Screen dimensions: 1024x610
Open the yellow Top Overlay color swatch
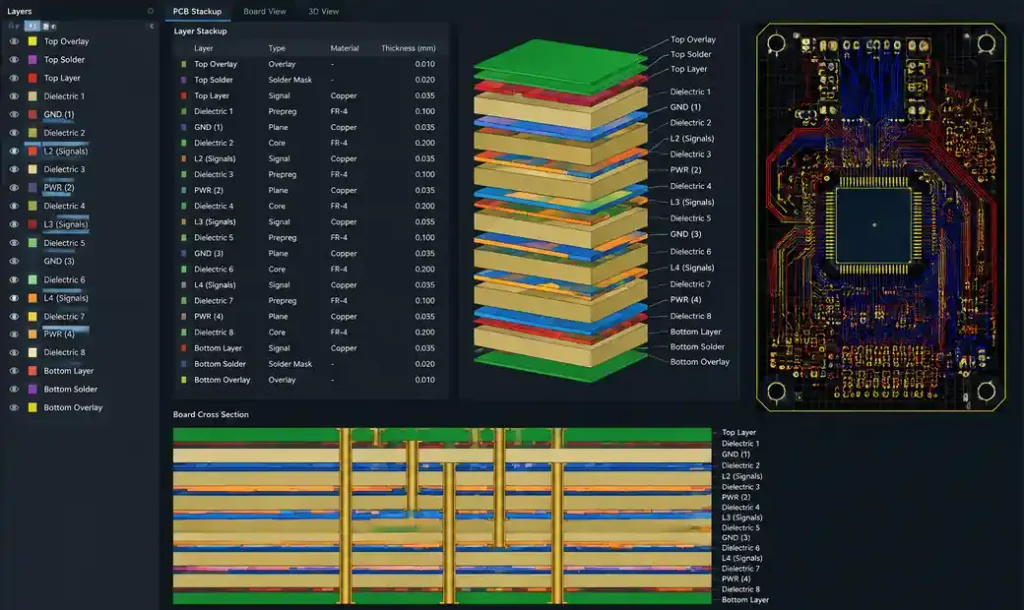(32, 41)
